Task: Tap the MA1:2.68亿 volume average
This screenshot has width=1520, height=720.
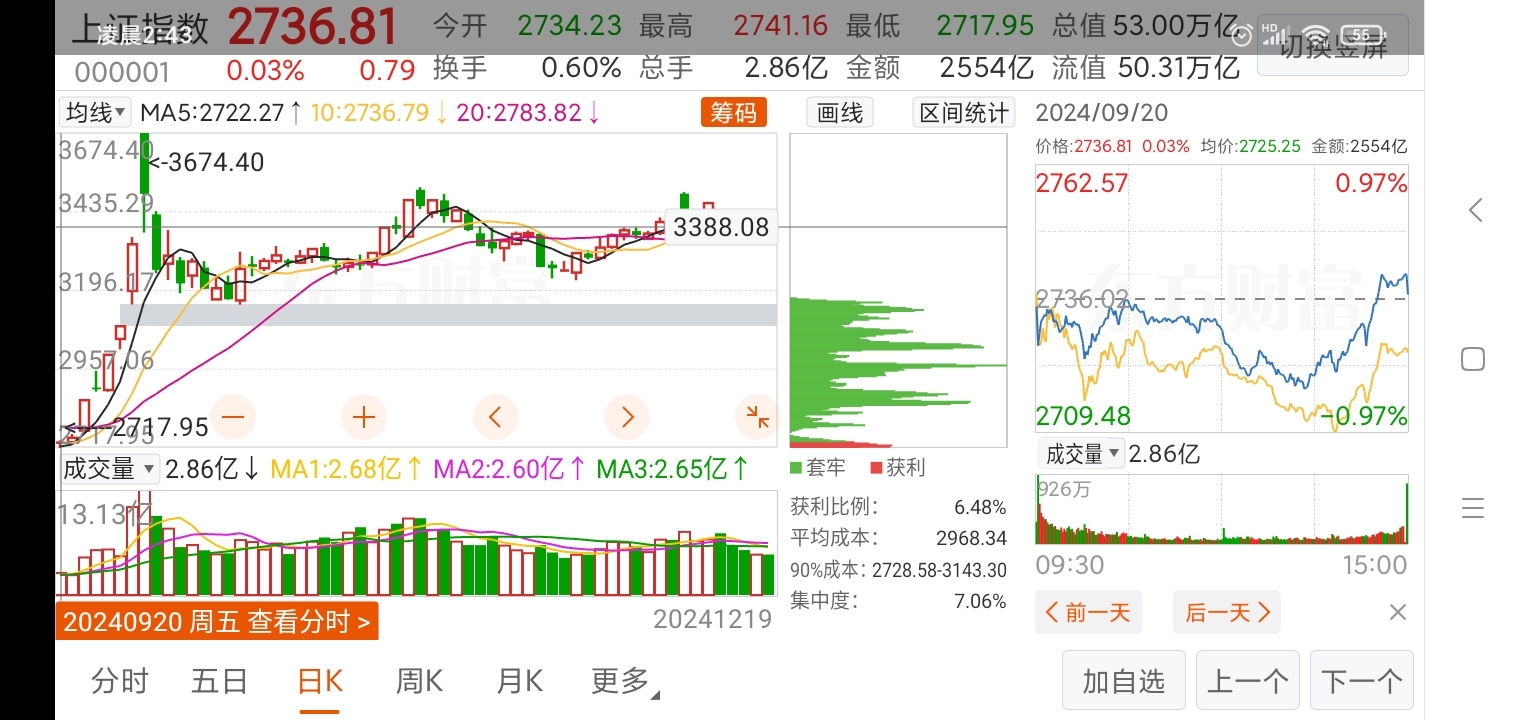Action: (x=346, y=468)
